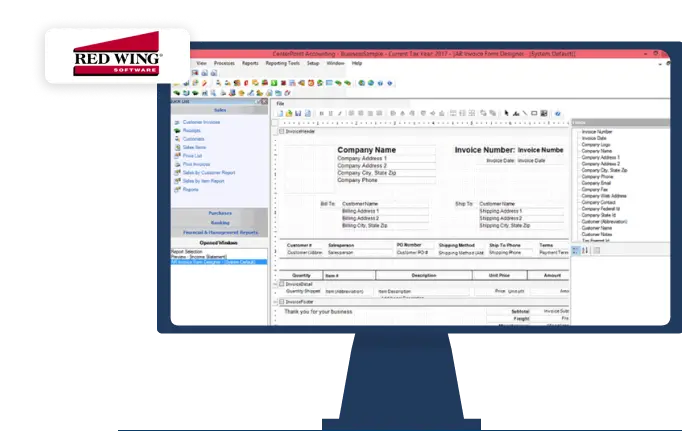Open the designer File menu
Image resolution: width=682 pixels, height=431 pixels.
point(280,104)
